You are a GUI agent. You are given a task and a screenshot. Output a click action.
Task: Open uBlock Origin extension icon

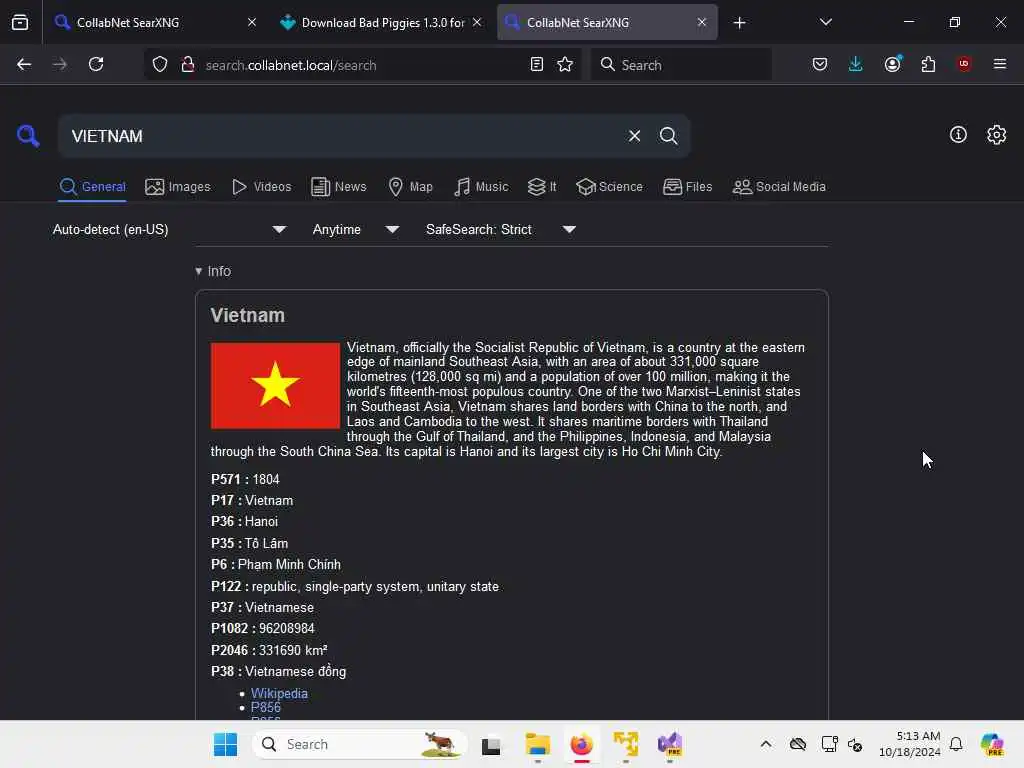pos(964,64)
